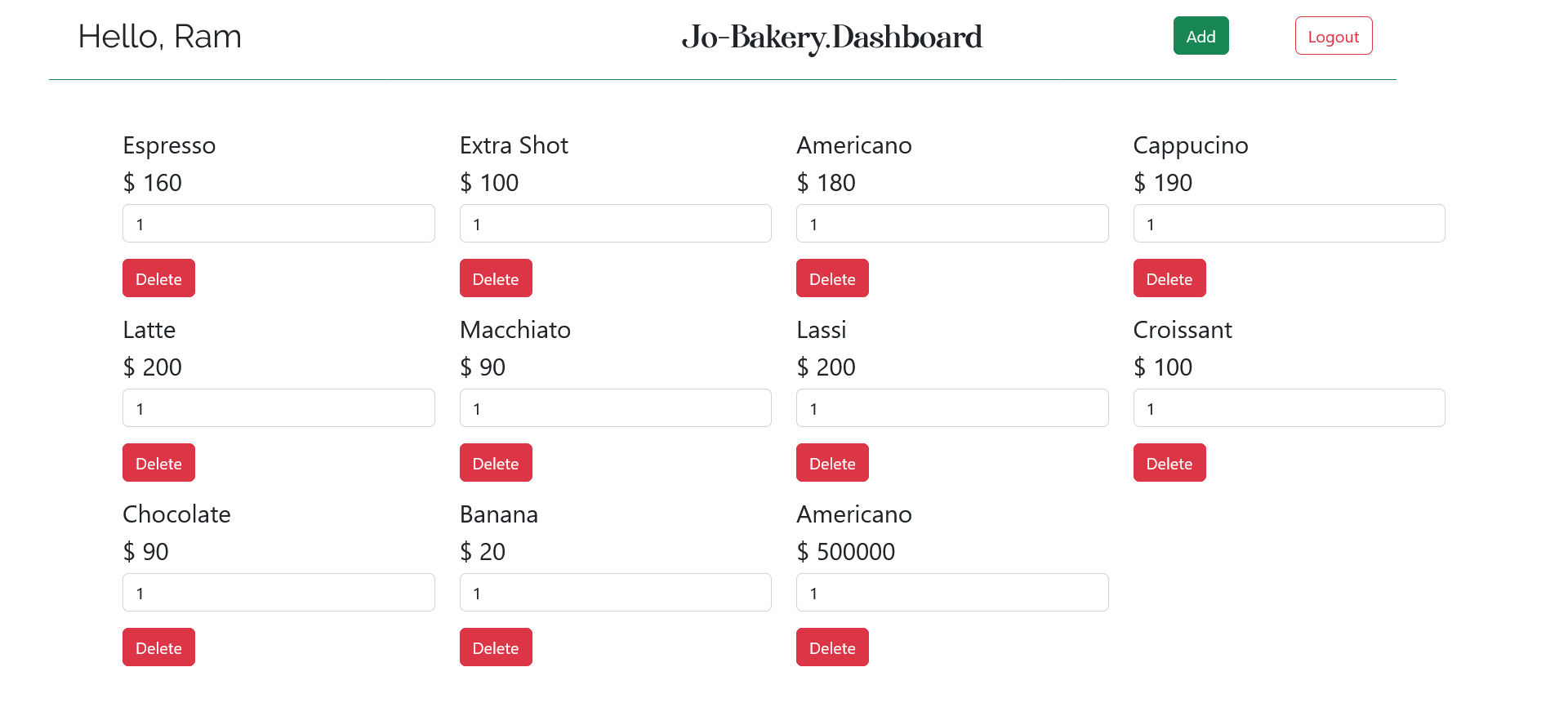Click the Espresso quantity input field
This screenshot has height=725, width=1568.
278,223
